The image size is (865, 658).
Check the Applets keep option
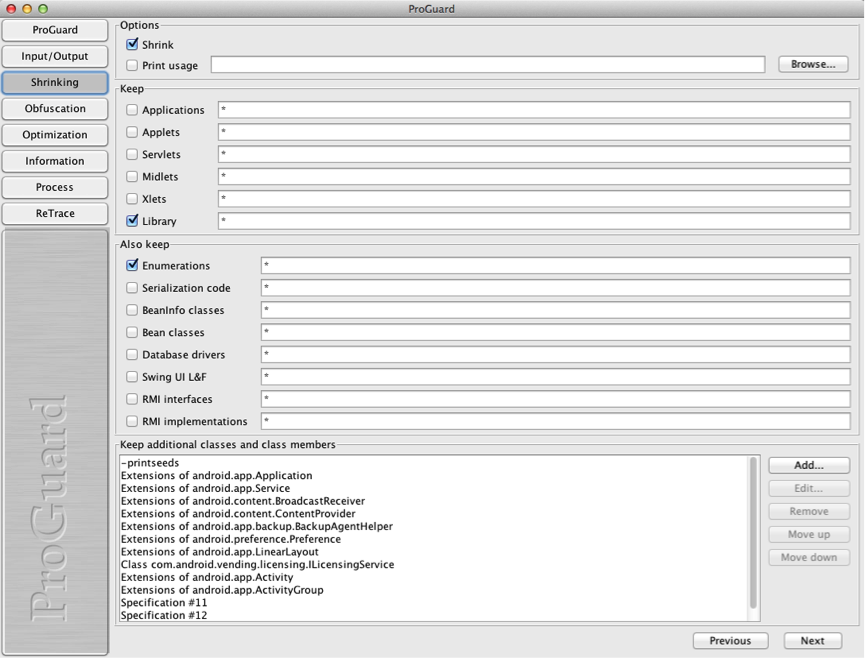132,132
